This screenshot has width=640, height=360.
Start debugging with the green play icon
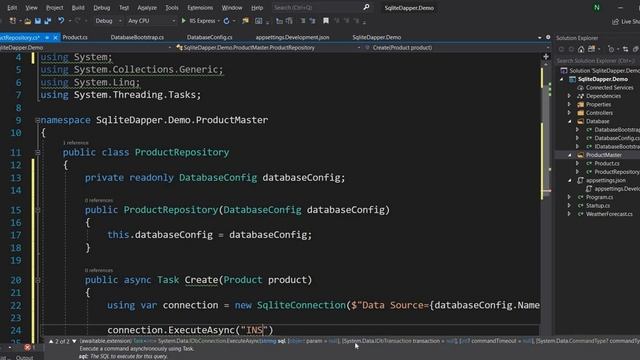[x=183, y=20]
